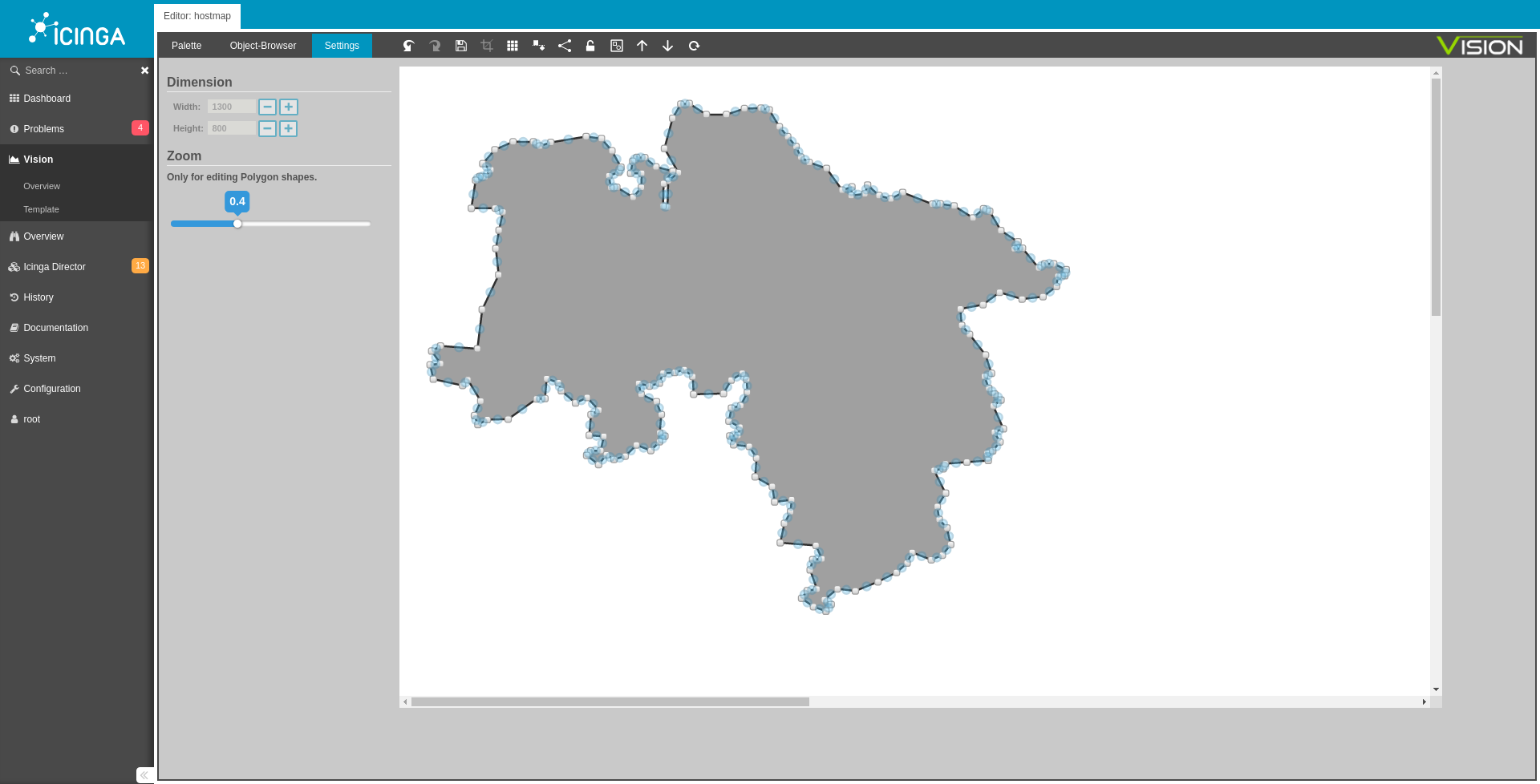Click the down arrow toolbar icon

pos(667,46)
